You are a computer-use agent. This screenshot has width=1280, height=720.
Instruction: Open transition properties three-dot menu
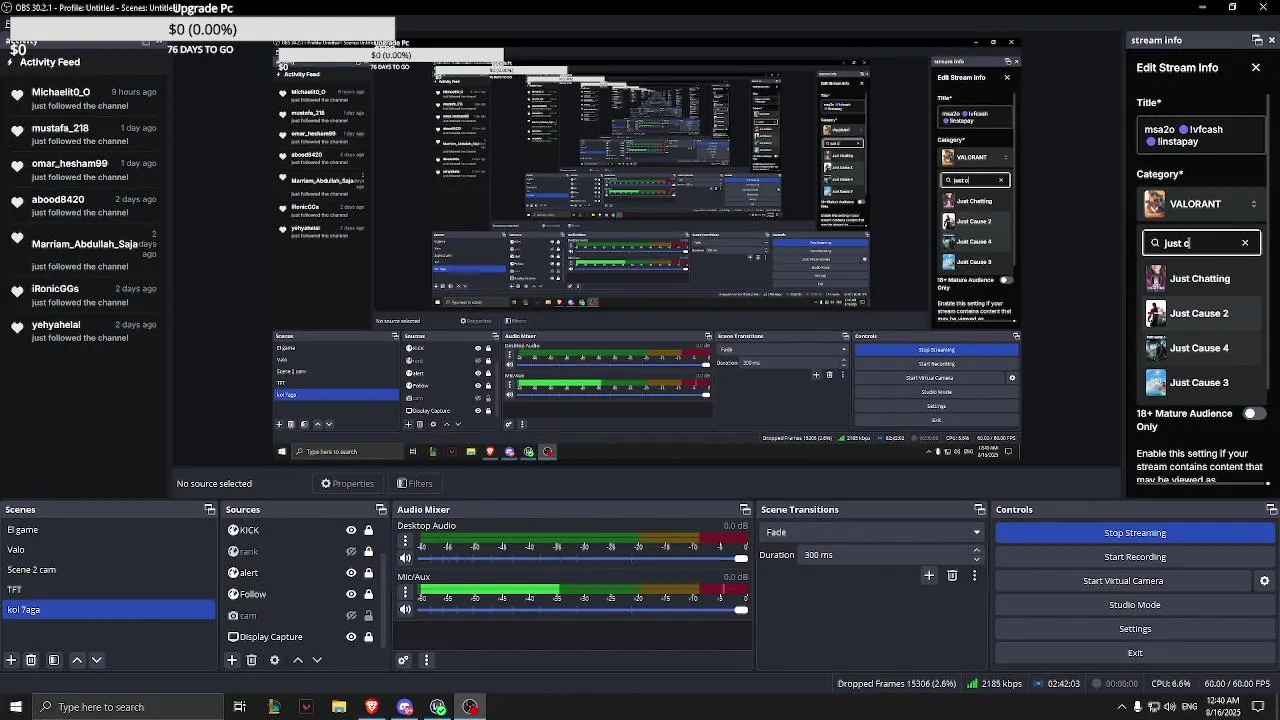click(x=974, y=575)
